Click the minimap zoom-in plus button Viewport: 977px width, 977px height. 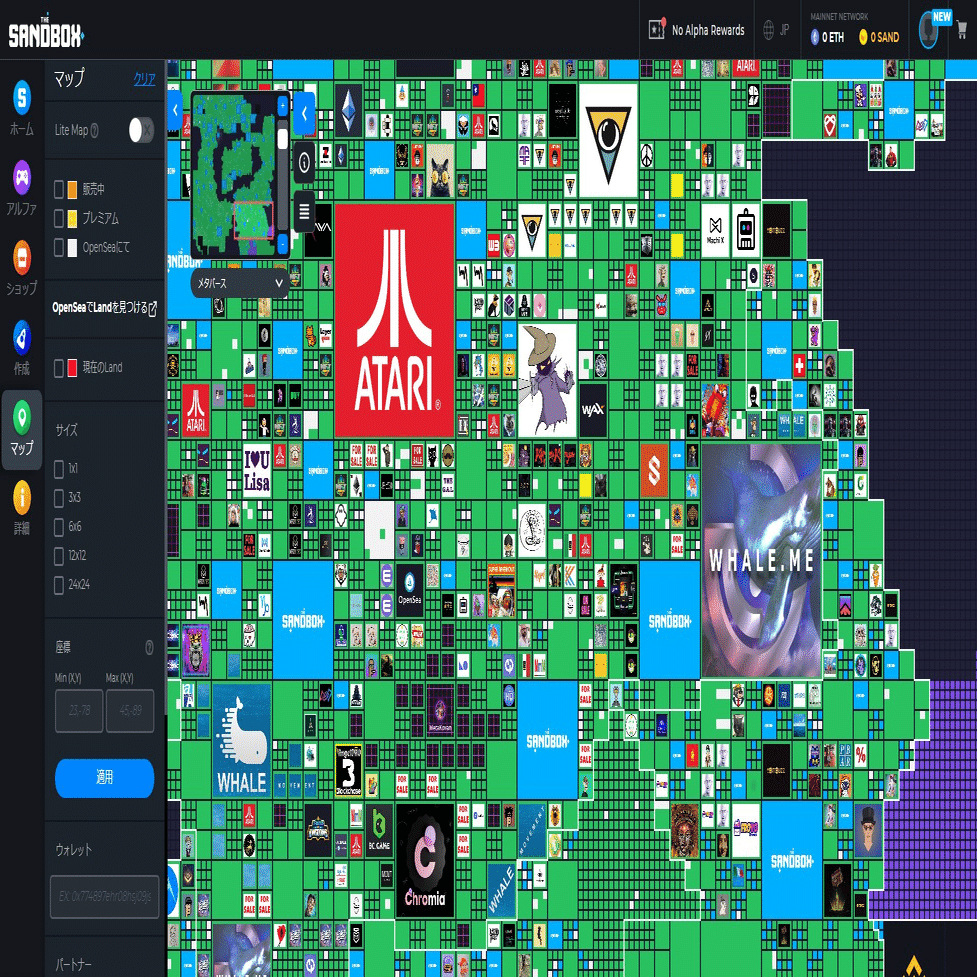[282, 106]
